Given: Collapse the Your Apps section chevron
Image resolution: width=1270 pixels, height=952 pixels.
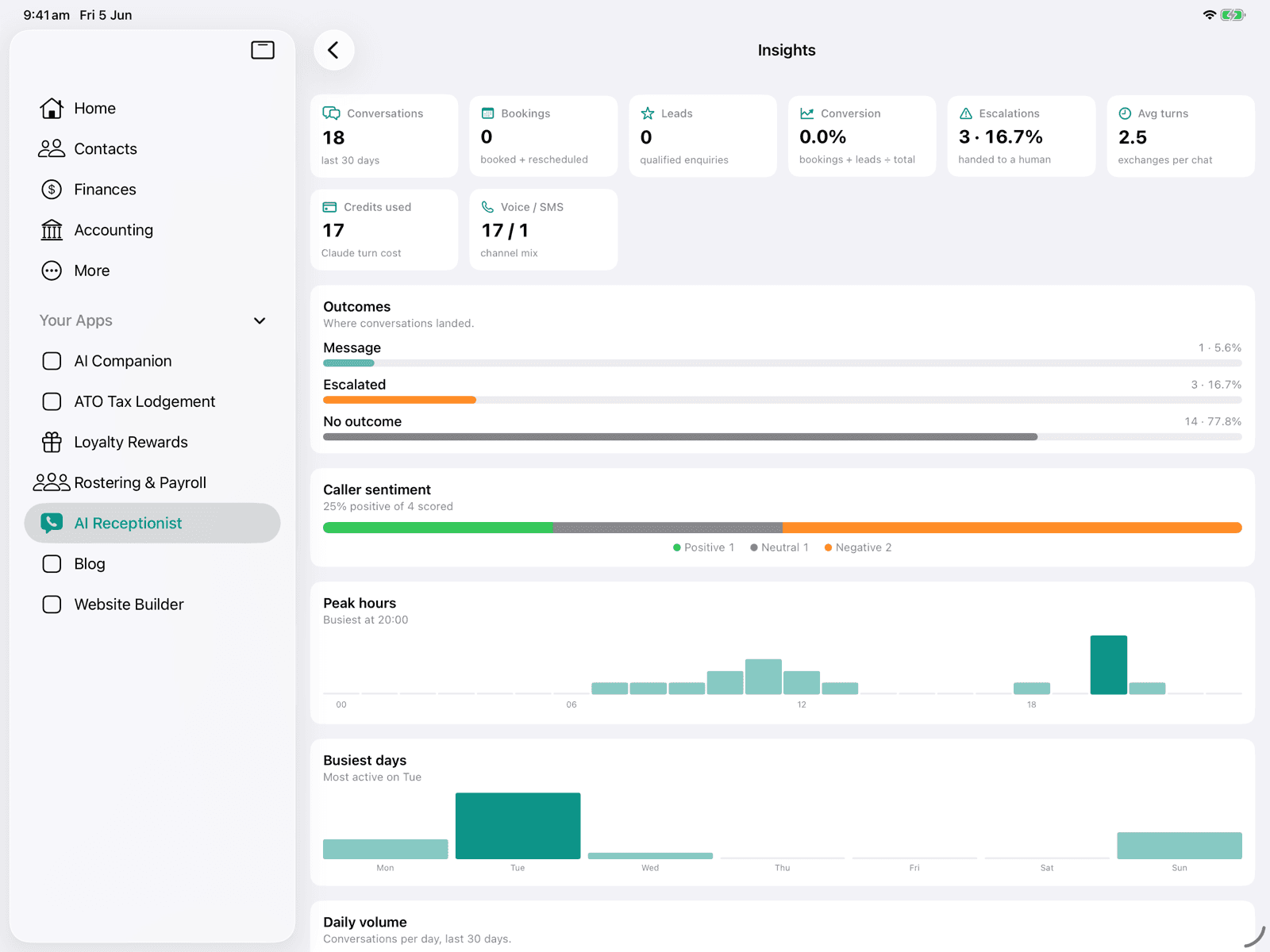Looking at the screenshot, I should tap(260, 321).
